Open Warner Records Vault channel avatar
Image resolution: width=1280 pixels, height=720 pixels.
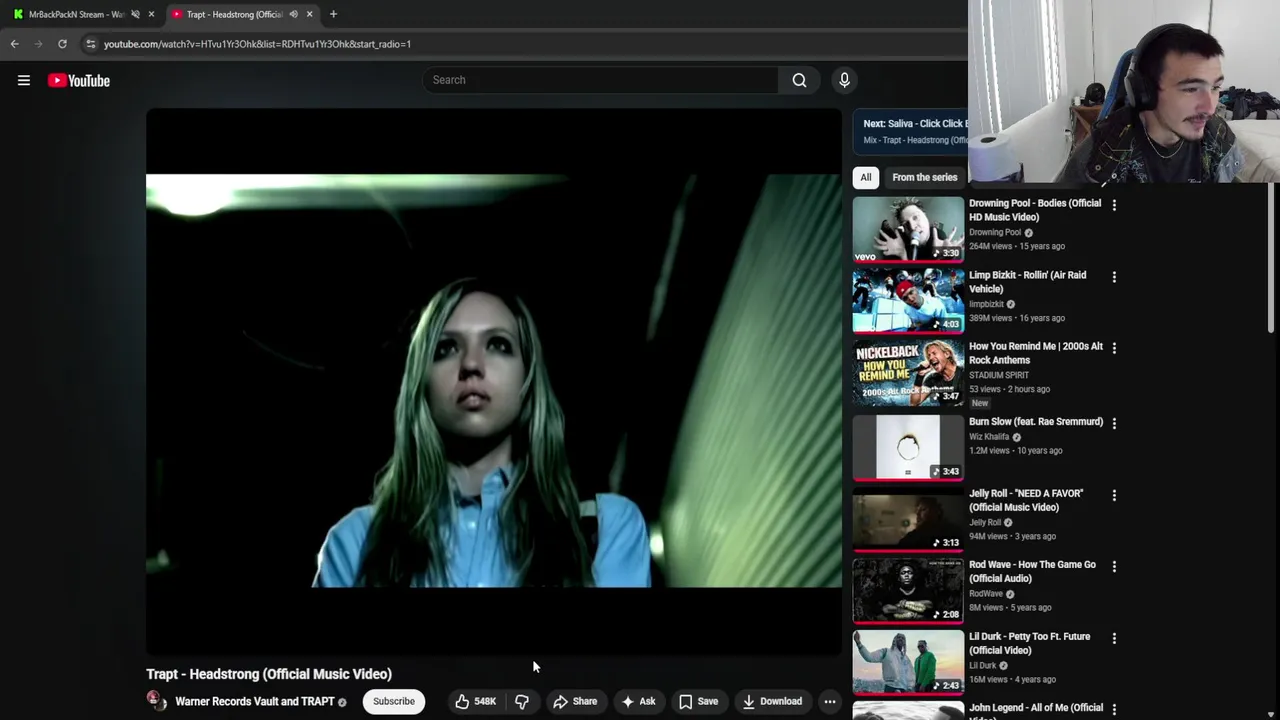(x=157, y=701)
